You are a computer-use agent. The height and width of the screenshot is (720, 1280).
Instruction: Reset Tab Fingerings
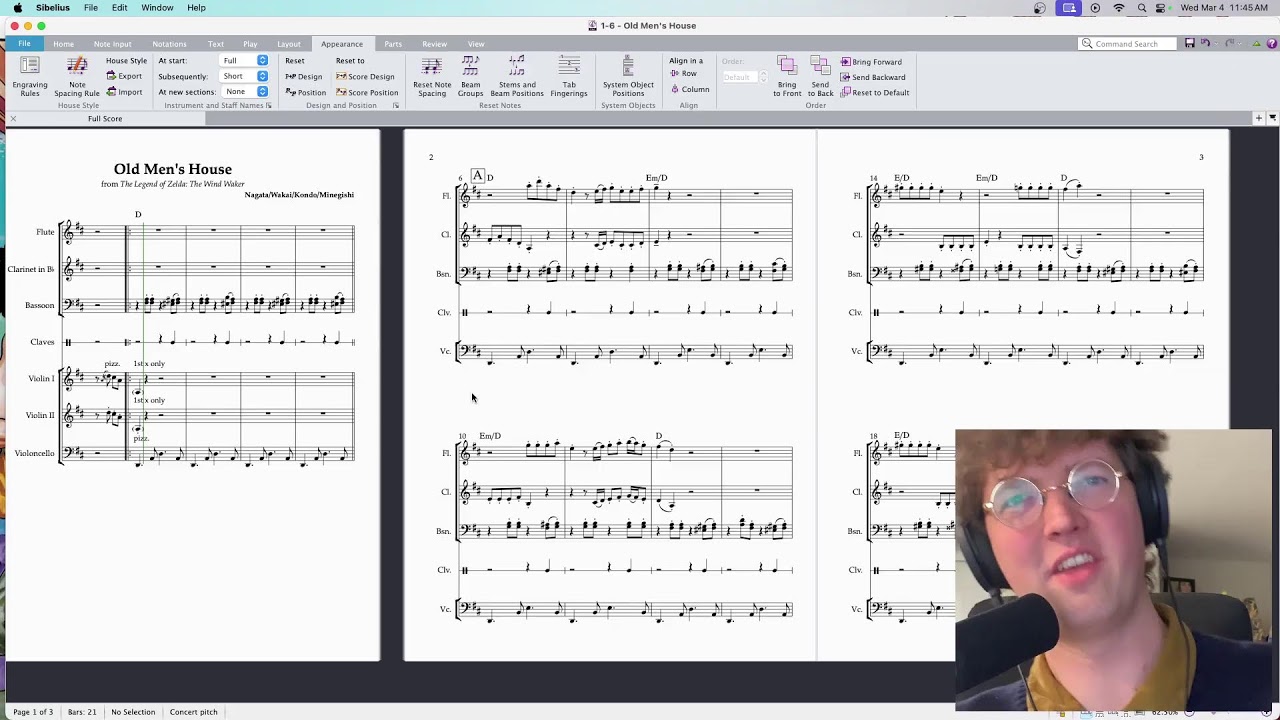tap(569, 76)
